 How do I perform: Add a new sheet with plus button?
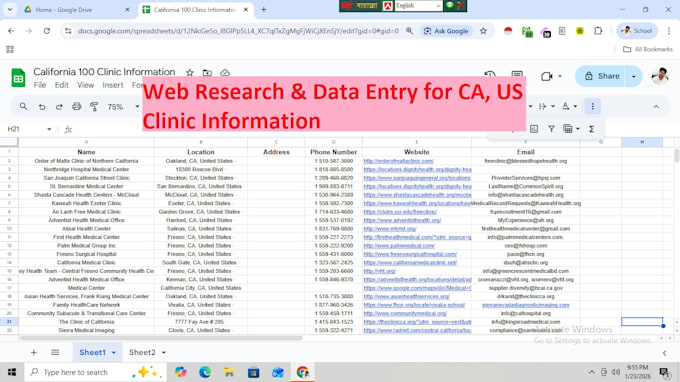click(33, 353)
